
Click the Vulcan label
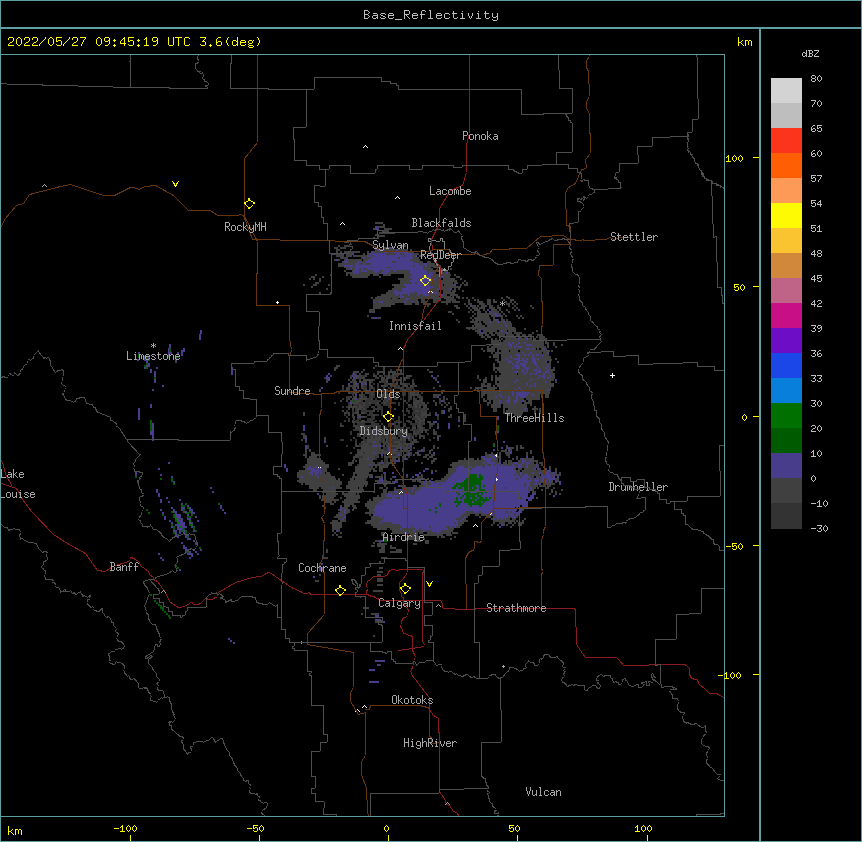pos(543,792)
